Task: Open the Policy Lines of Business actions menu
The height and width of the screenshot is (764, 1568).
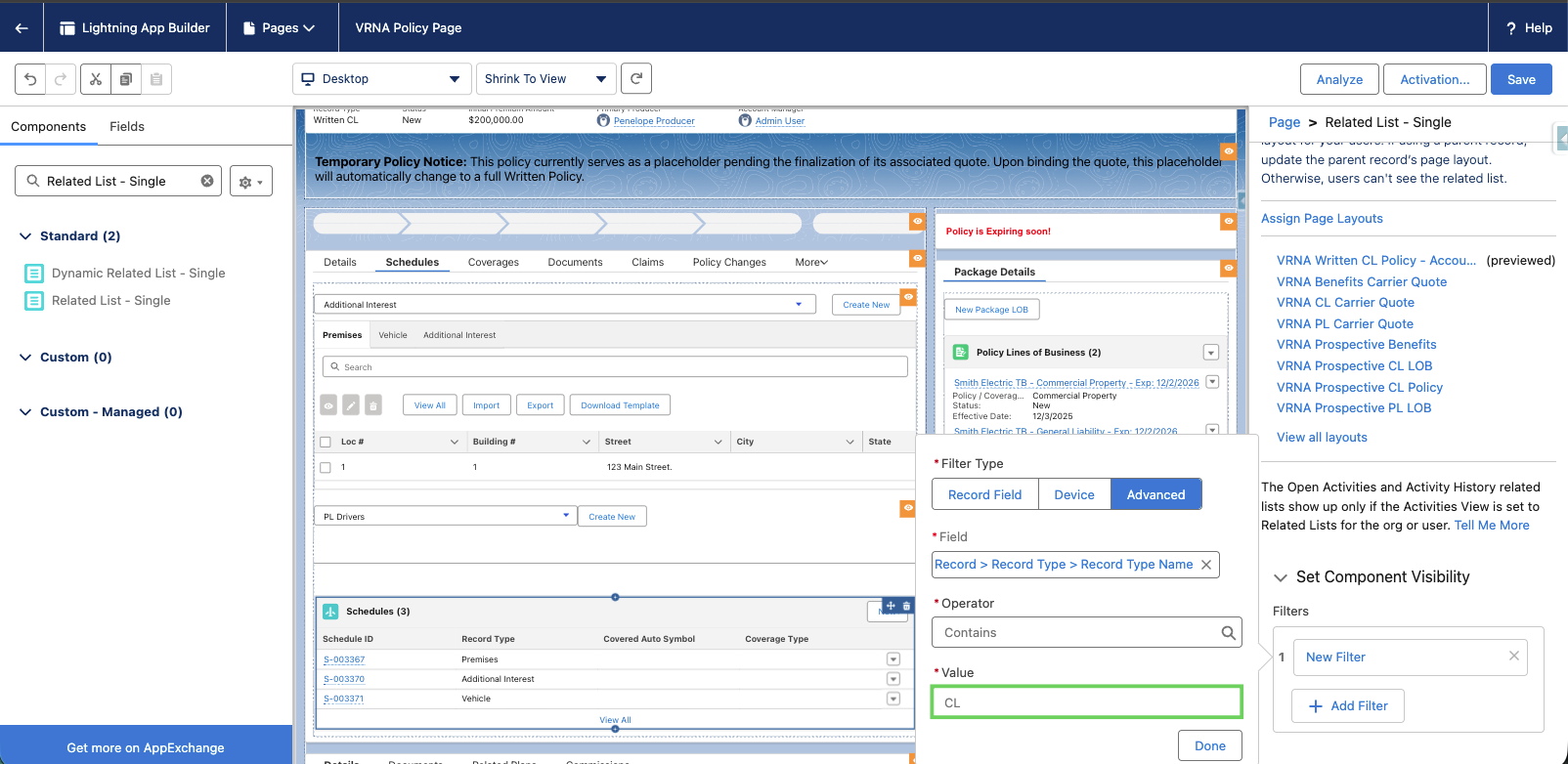Action: (x=1211, y=353)
